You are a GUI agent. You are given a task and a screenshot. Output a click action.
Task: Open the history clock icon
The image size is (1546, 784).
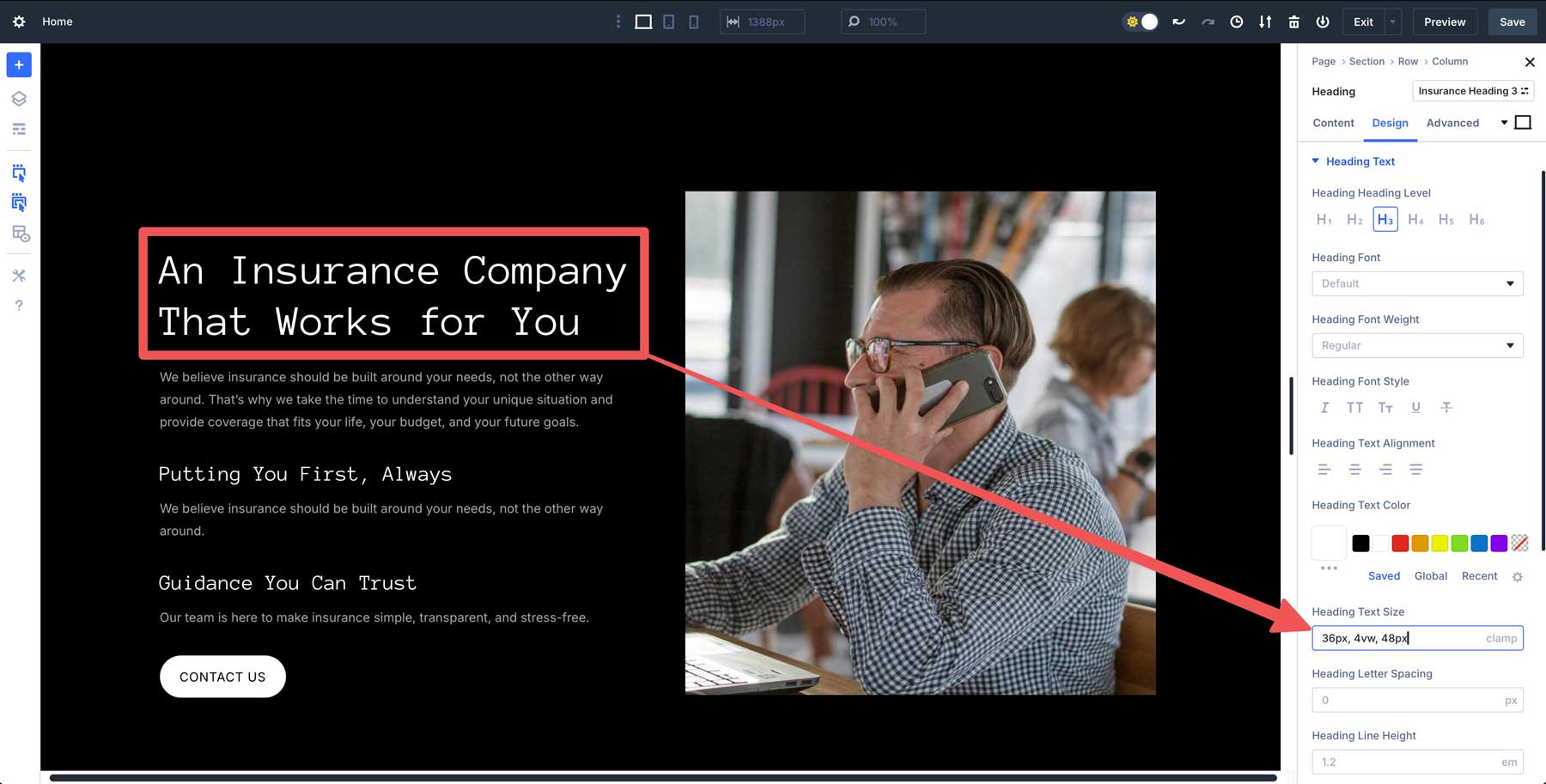point(1236,21)
